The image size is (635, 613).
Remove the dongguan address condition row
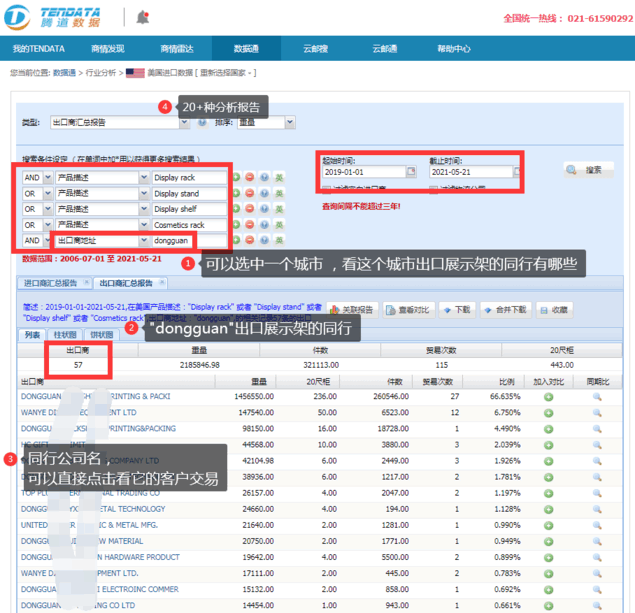[x=250, y=240]
